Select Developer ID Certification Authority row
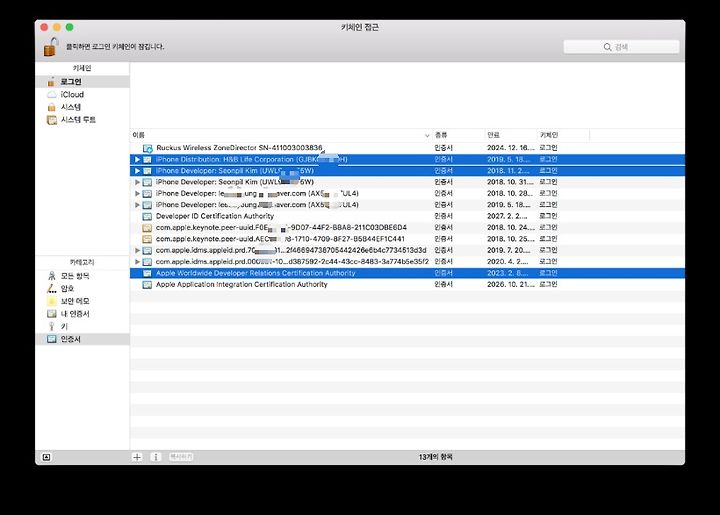Image resolution: width=720 pixels, height=515 pixels. point(407,216)
